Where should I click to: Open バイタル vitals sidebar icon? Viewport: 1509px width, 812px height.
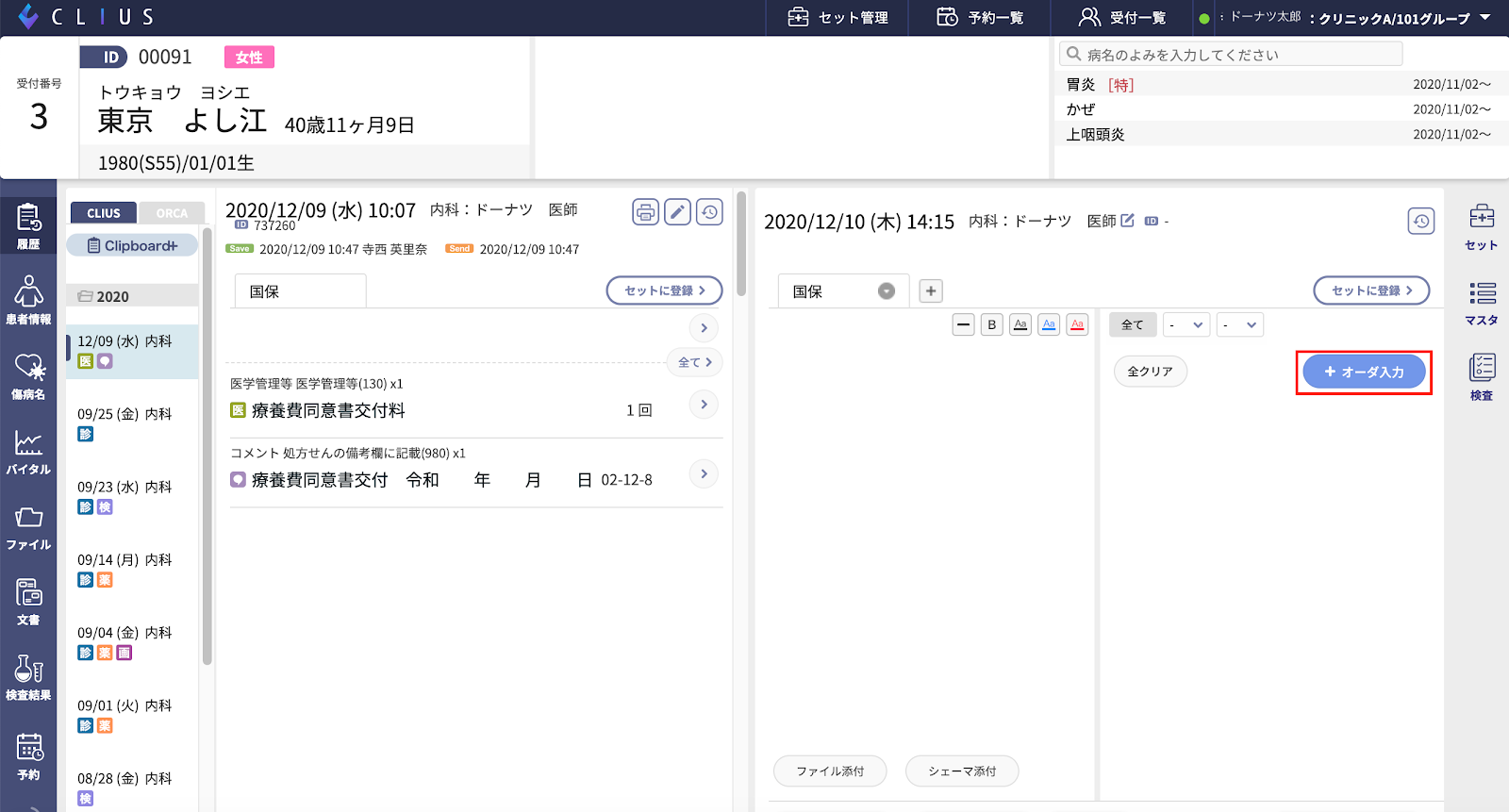(x=28, y=451)
